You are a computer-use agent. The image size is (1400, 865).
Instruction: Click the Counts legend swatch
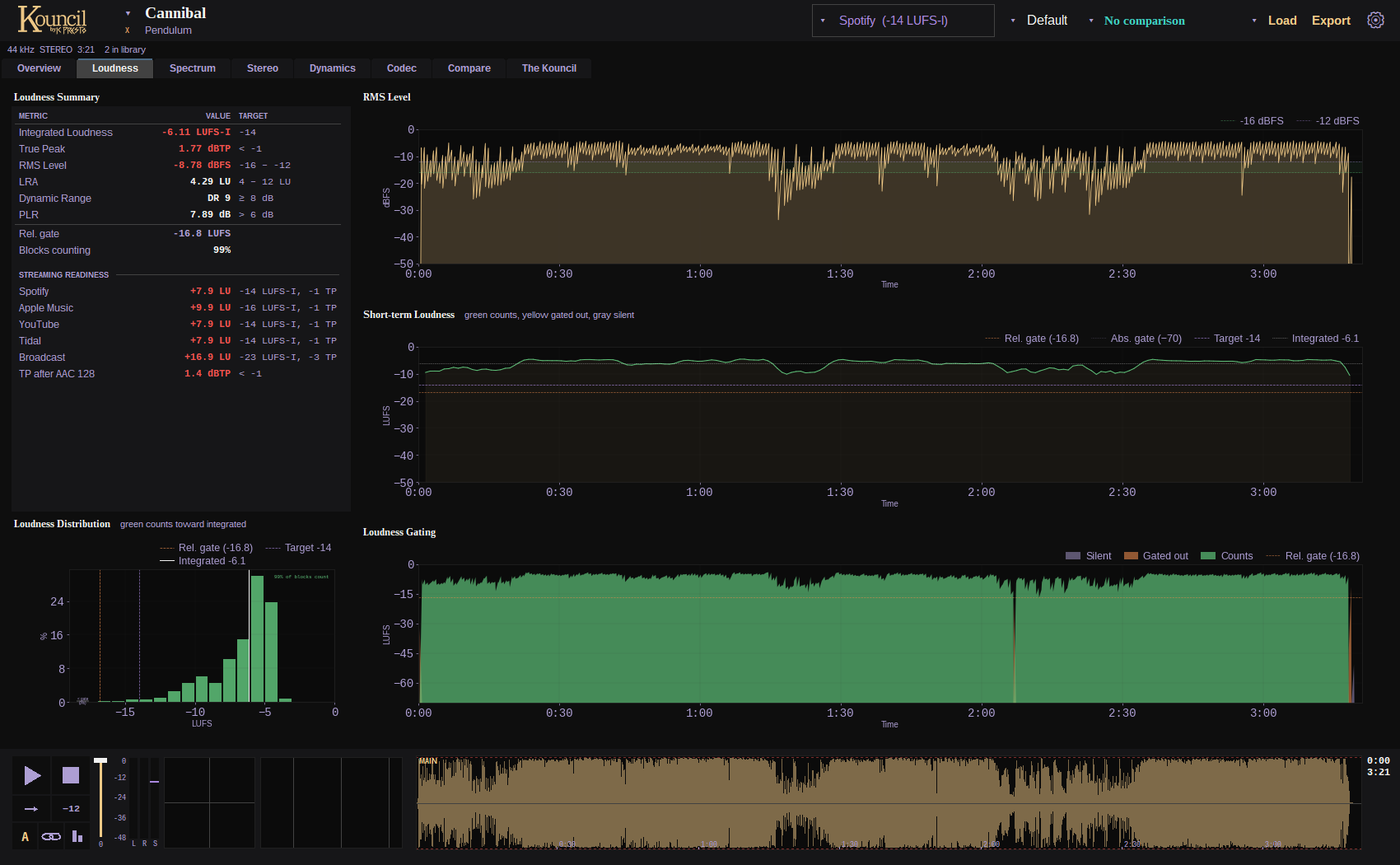(1208, 556)
